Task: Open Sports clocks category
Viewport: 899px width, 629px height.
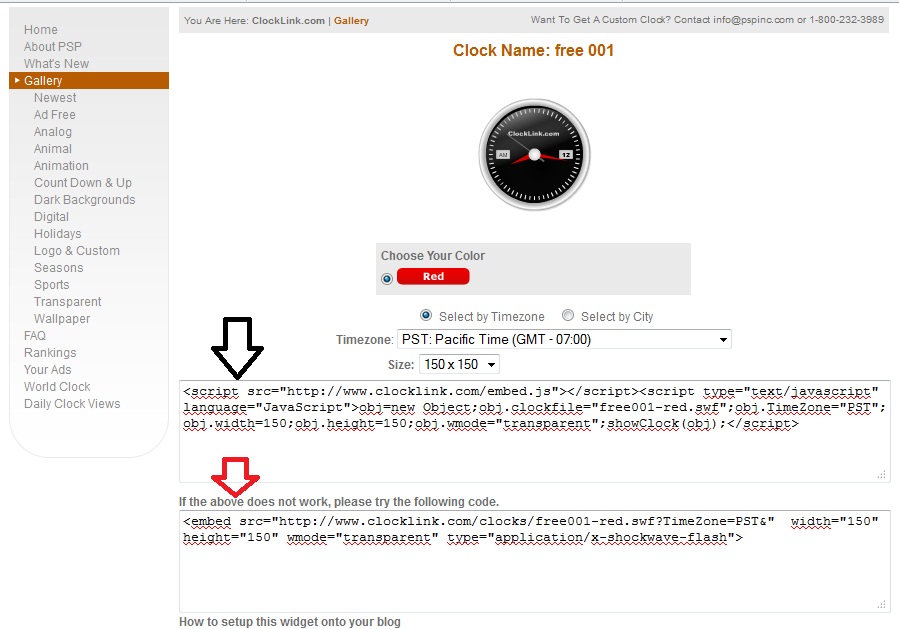Action: [x=52, y=285]
